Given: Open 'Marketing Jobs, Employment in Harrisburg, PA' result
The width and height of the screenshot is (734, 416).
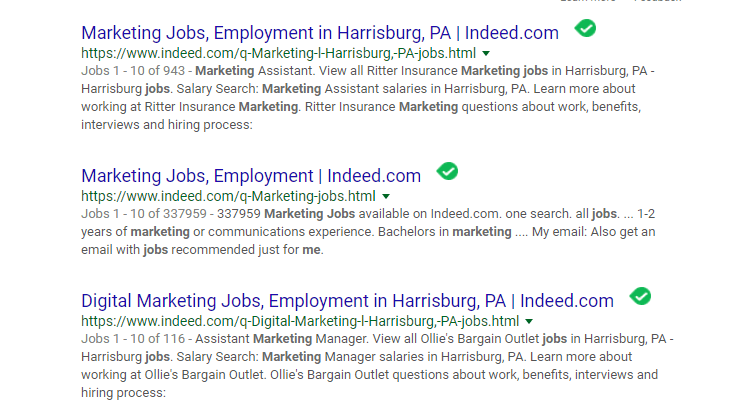Looking at the screenshot, I should click(320, 33).
